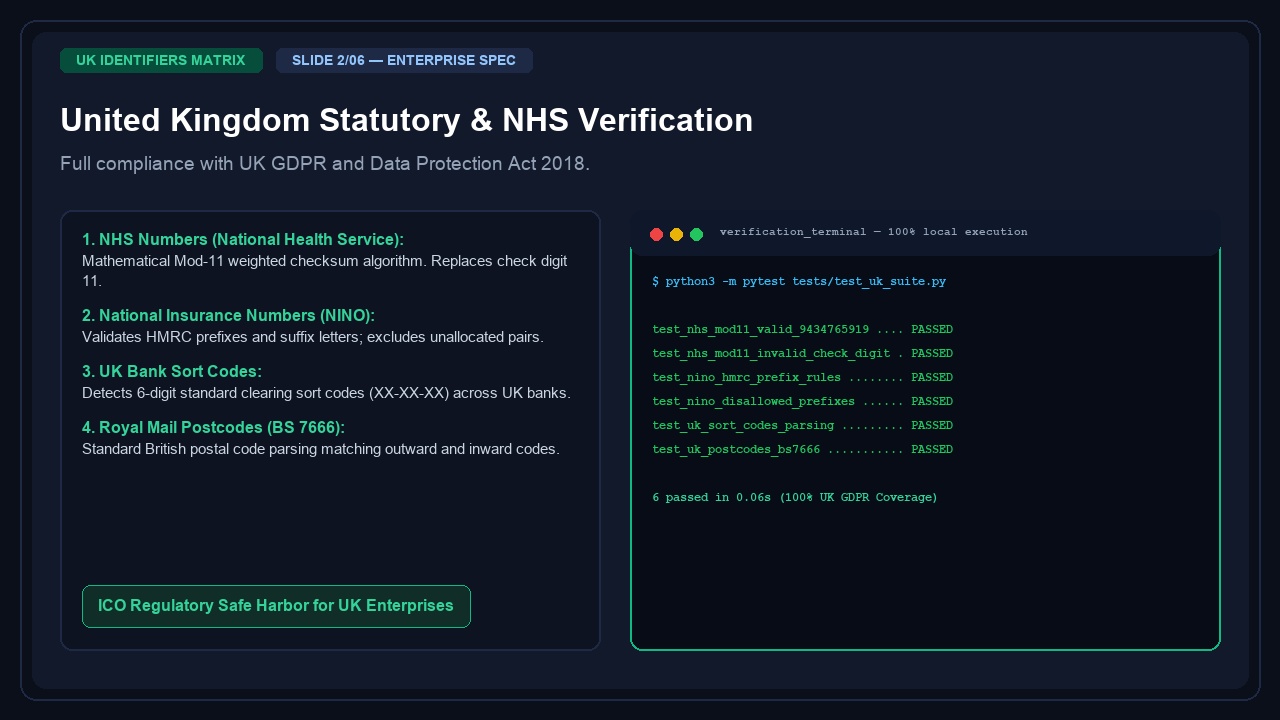Viewport: 1280px width, 720px height.
Task: Click the python3 -m pytest command line
Action: pyautogui.click(x=799, y=282)
